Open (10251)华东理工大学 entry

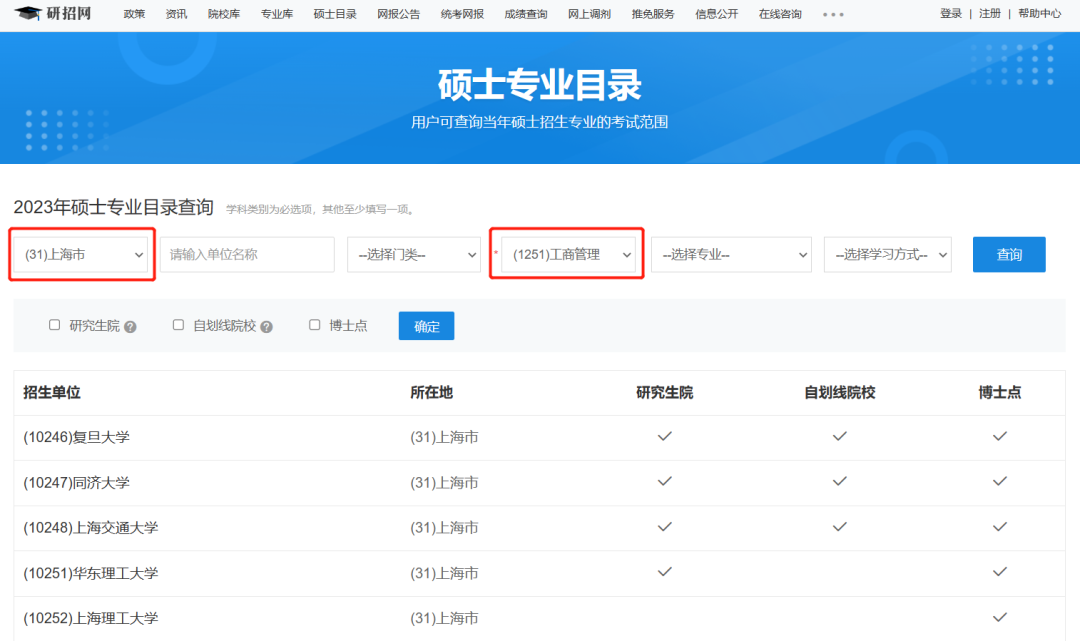point(91,574)
